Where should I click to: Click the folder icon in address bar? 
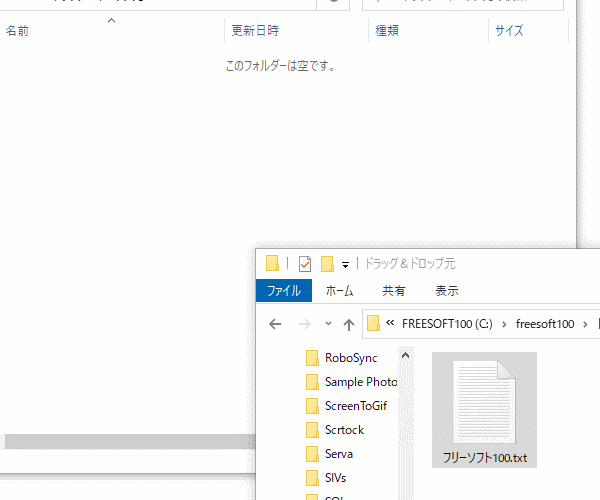[x=373, y=323]
